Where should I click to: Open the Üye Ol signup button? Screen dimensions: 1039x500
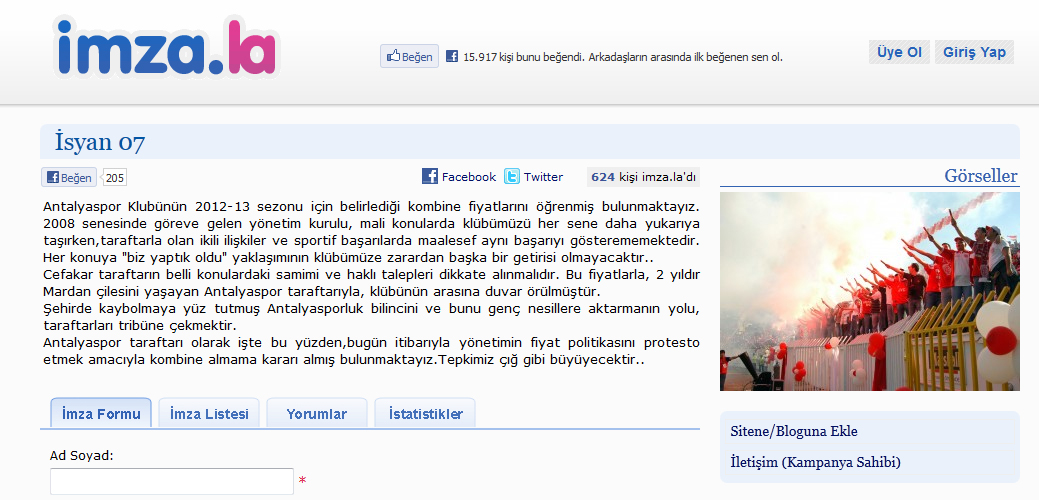[x=899, y=52]
